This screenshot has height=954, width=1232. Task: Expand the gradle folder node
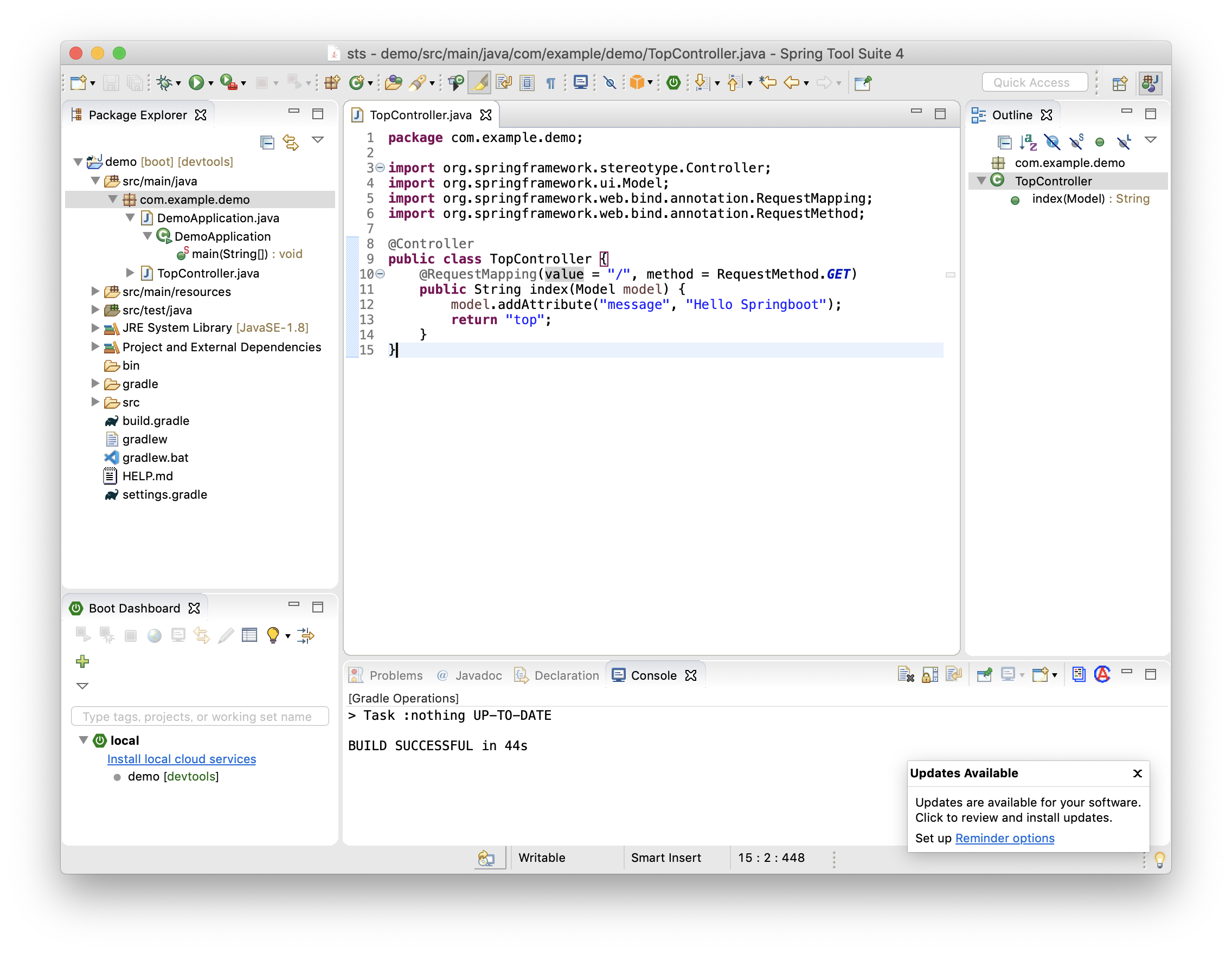(95, 383)
